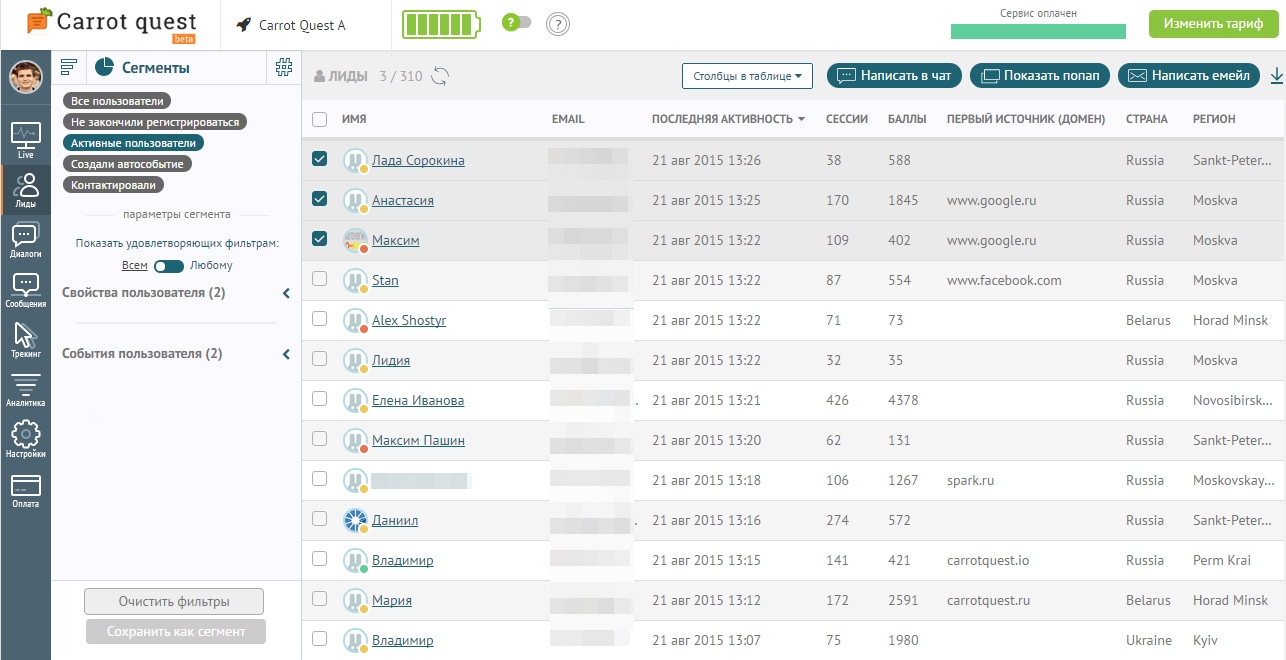Select the Все пользователи segment
The image size is (1286, 660).
point(117,101)
